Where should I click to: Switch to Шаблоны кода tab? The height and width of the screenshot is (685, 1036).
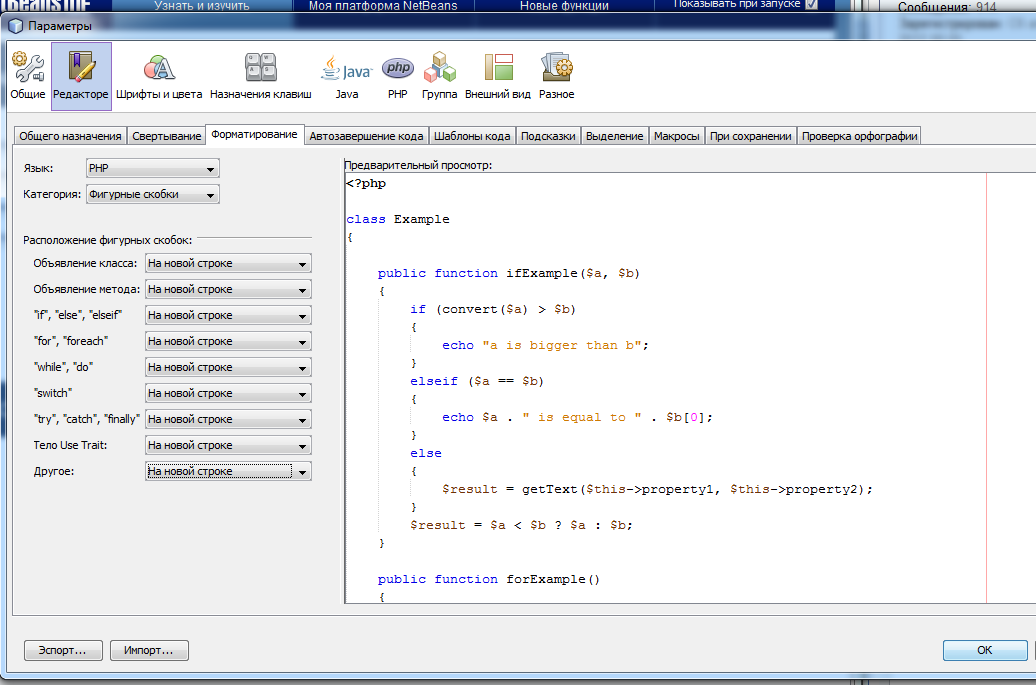(472, 135)
